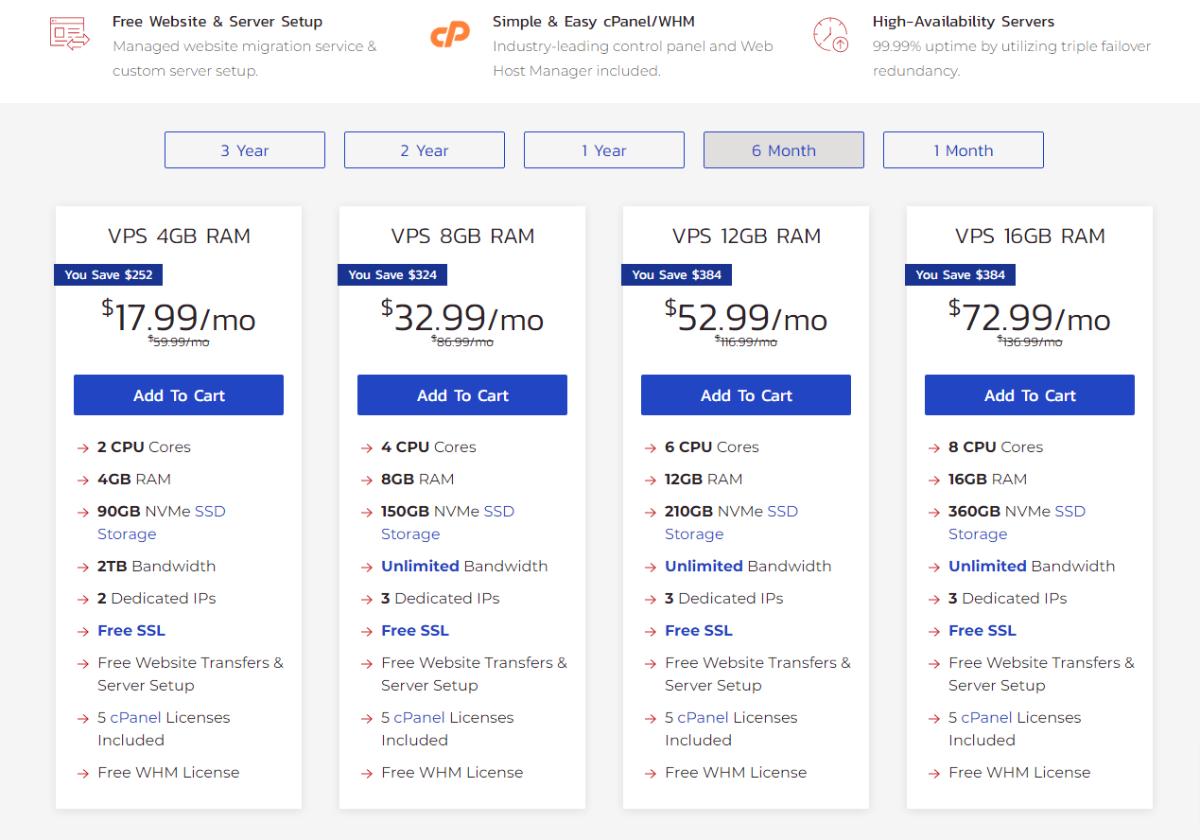The width and height of the screenshot is (1200, 840).
Task: Click 16GB RAM feature text
Action: coord(987,479)
